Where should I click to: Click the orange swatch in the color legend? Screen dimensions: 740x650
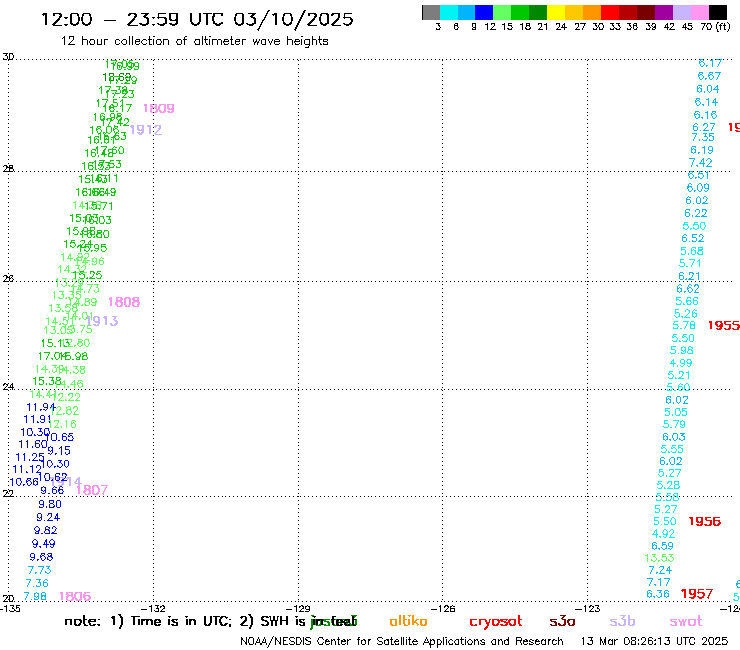click(x=592, y=12)
